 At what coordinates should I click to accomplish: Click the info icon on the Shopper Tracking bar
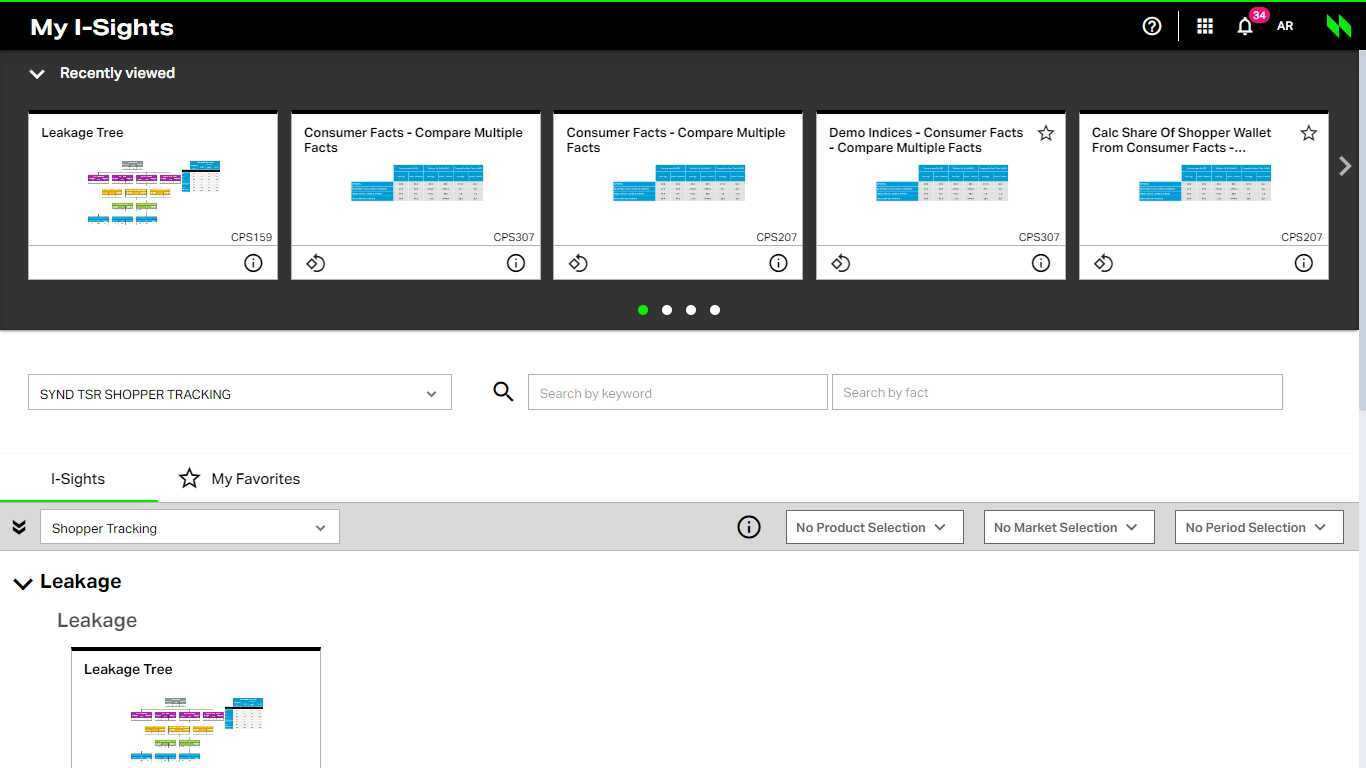pyautogui.click(x=749, y=526)
